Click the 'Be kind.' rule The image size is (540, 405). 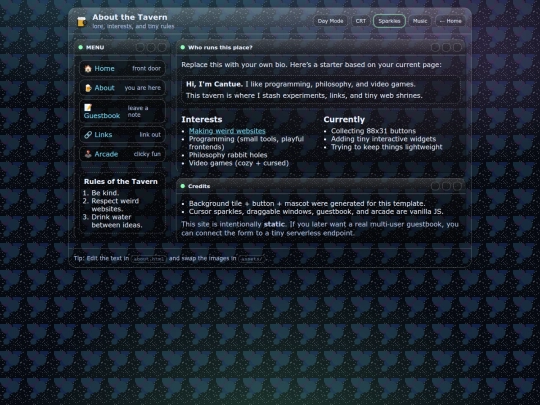105,193
